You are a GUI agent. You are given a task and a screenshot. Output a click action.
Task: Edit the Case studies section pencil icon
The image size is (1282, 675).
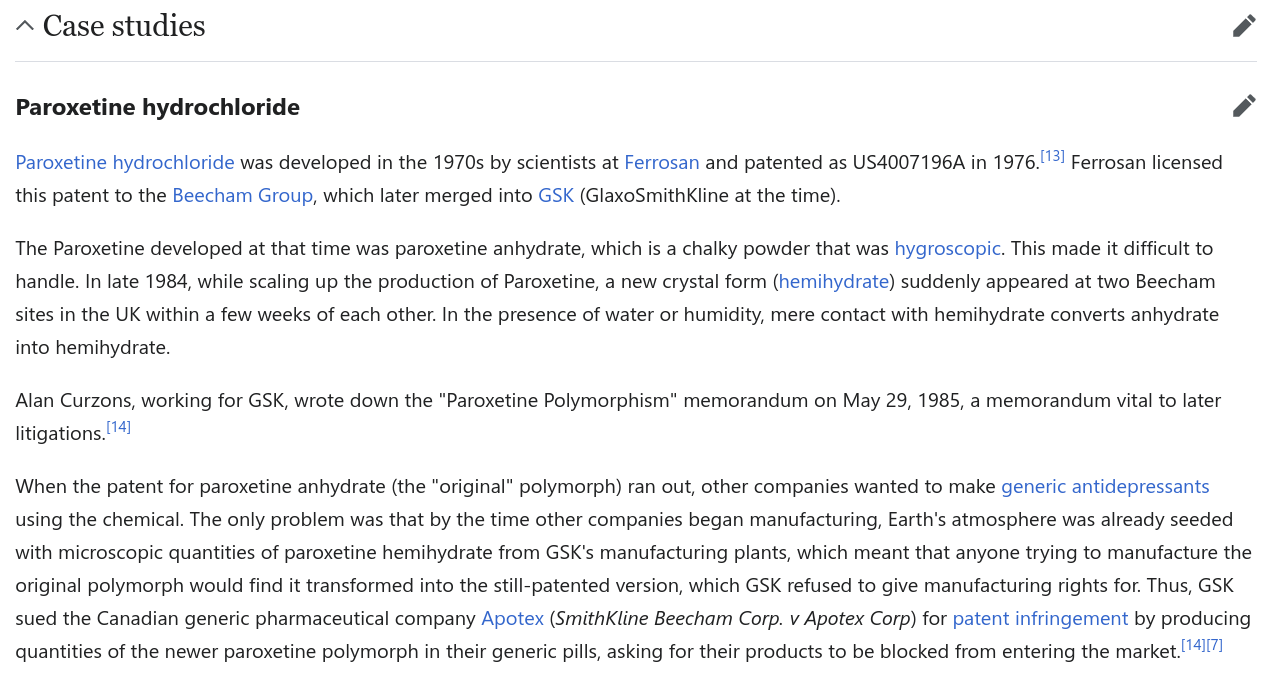[x=1244, y=26]
